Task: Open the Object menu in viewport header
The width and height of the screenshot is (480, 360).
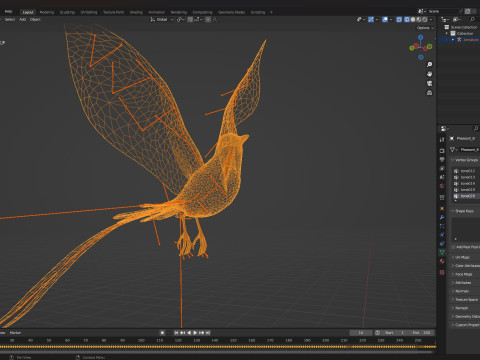Action: (35, 19)
